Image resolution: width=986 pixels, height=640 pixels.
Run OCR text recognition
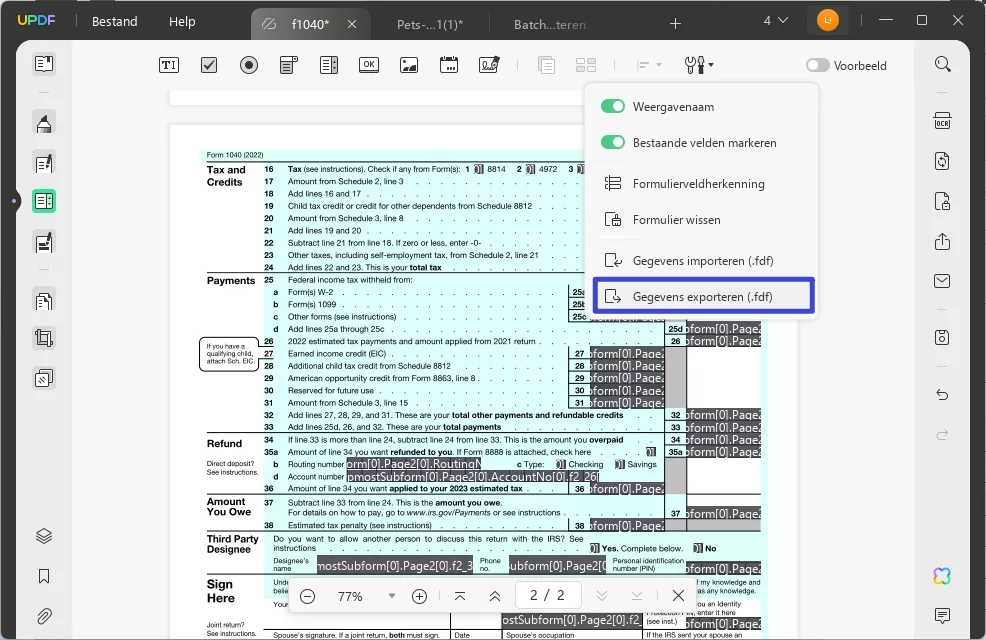(x=942, y=121)
